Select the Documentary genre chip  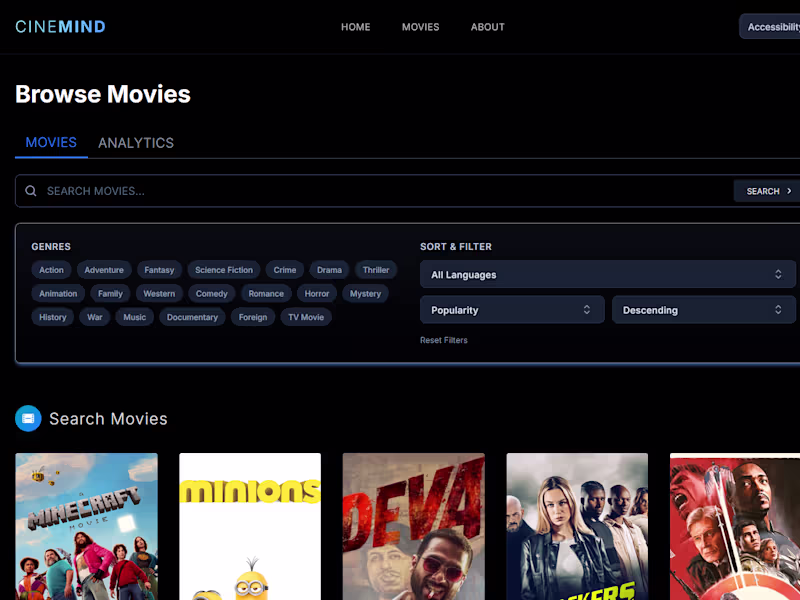click(192, 317)
